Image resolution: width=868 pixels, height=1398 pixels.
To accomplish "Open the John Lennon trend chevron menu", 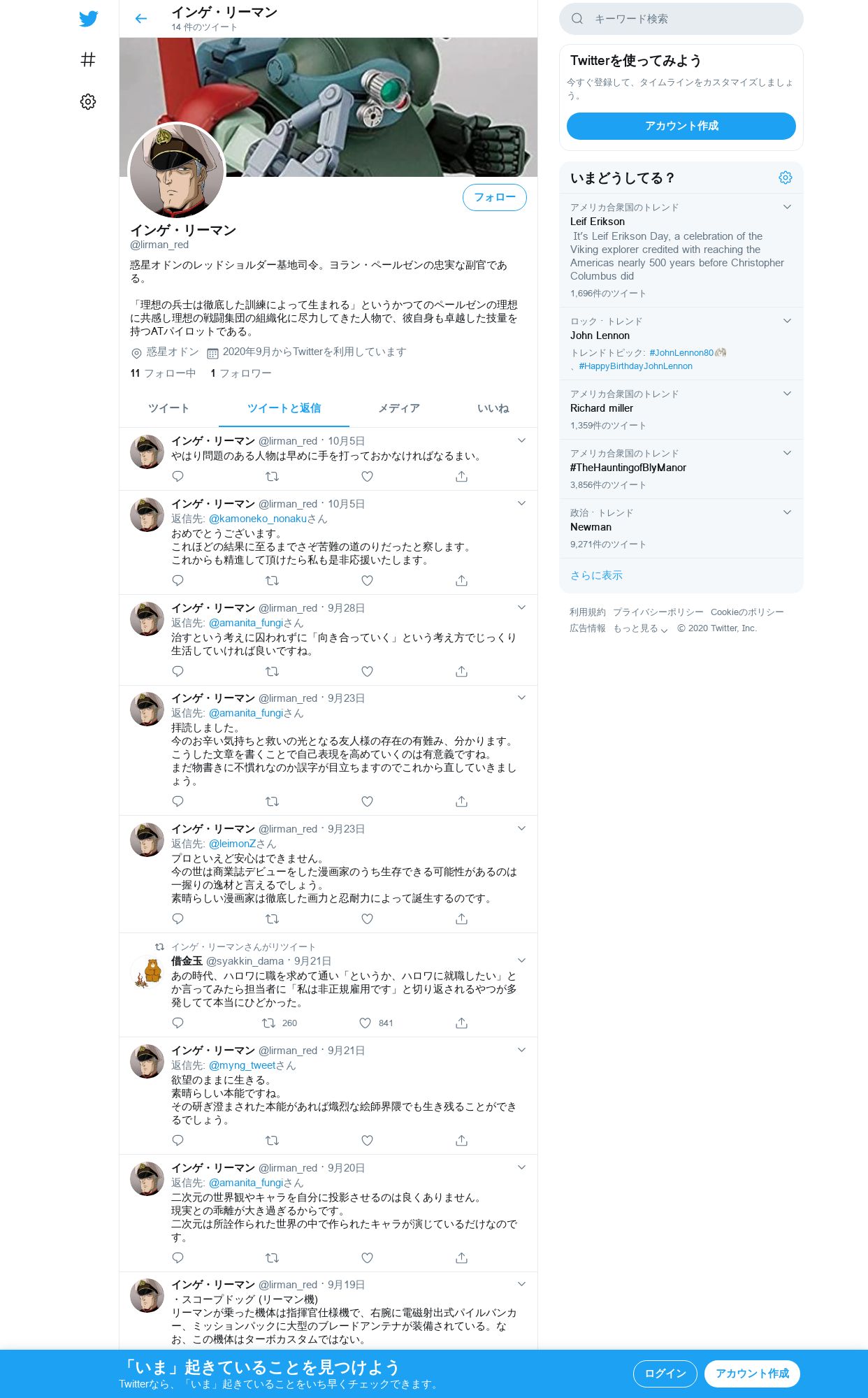I will coord(787,321).
